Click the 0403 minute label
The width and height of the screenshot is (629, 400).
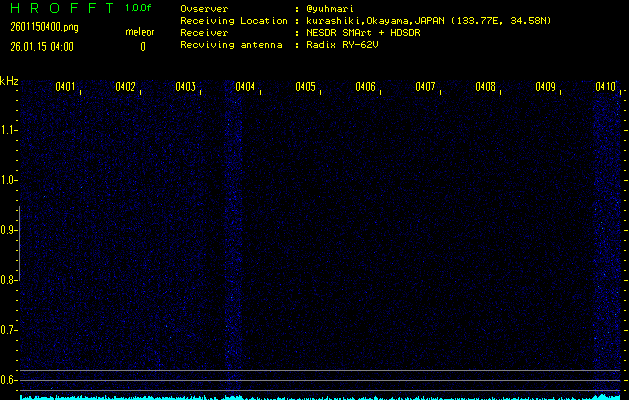[185, 87]
